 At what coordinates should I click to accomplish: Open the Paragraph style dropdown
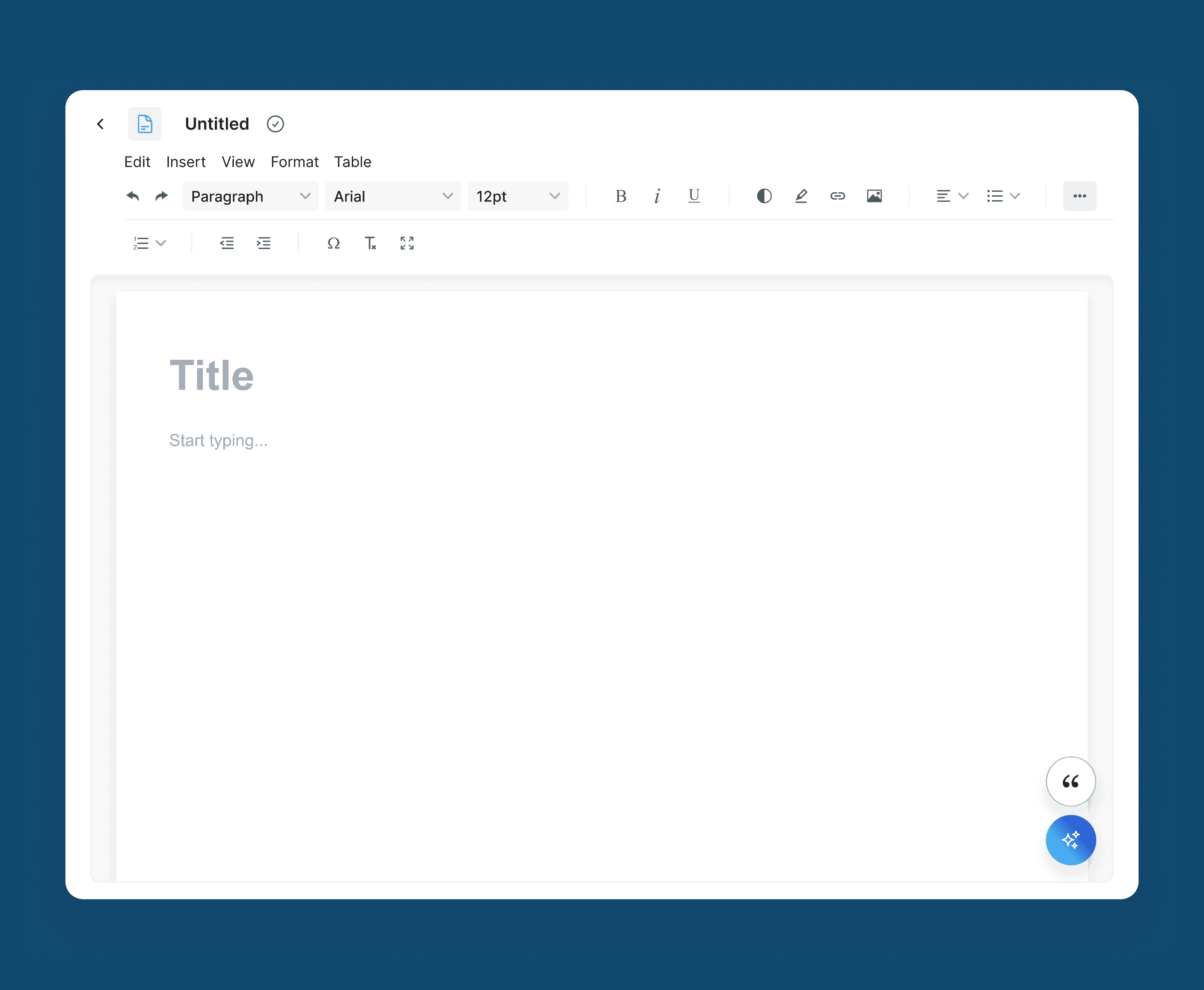pos(250,196)
